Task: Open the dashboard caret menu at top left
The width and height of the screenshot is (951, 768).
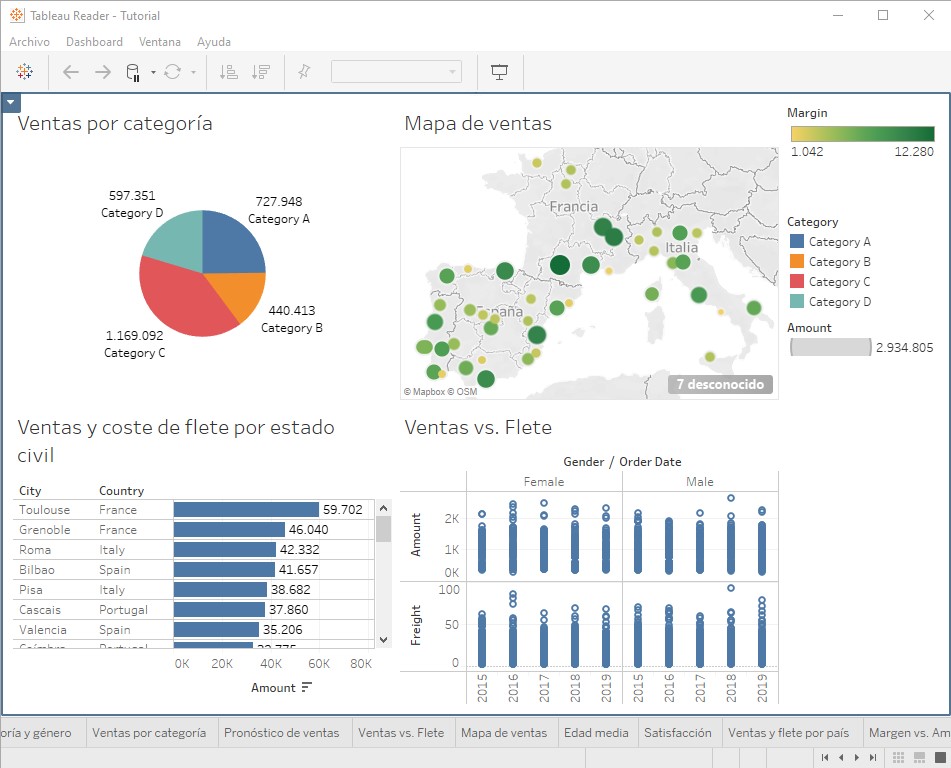Action: pyautogui.click(x=10, y=102)
